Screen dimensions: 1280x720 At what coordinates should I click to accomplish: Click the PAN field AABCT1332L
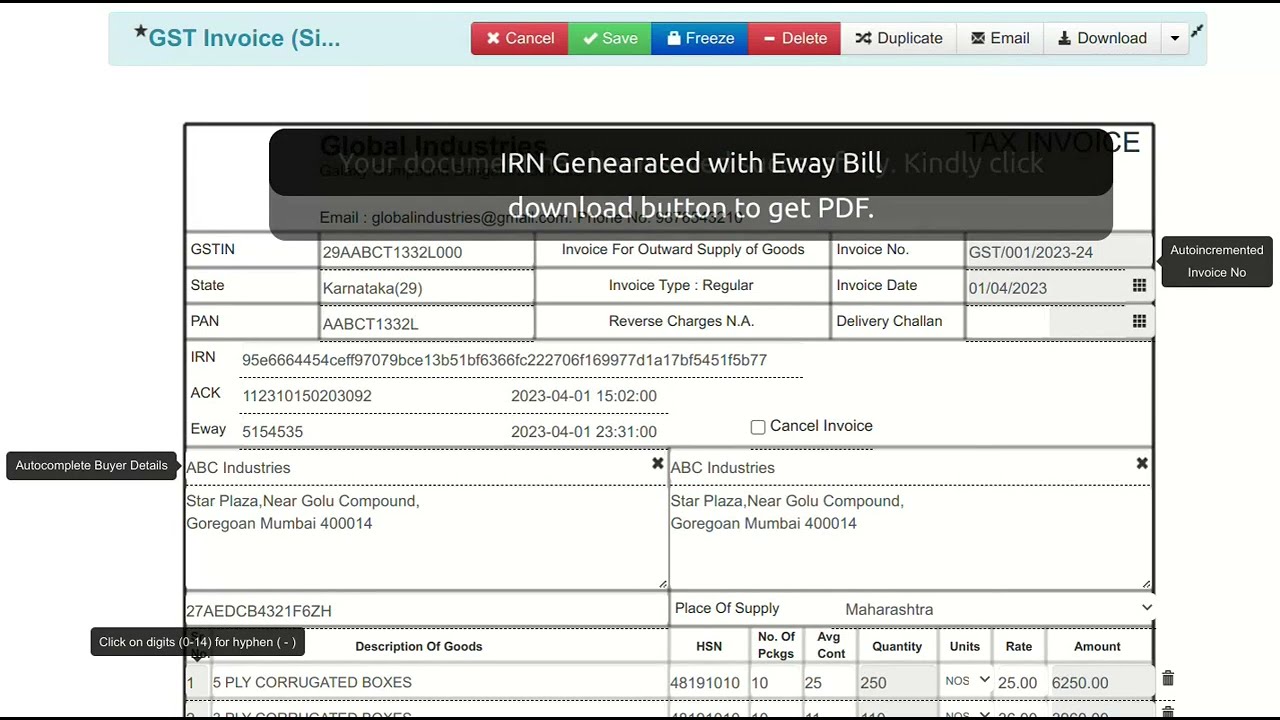coord(427,324)
